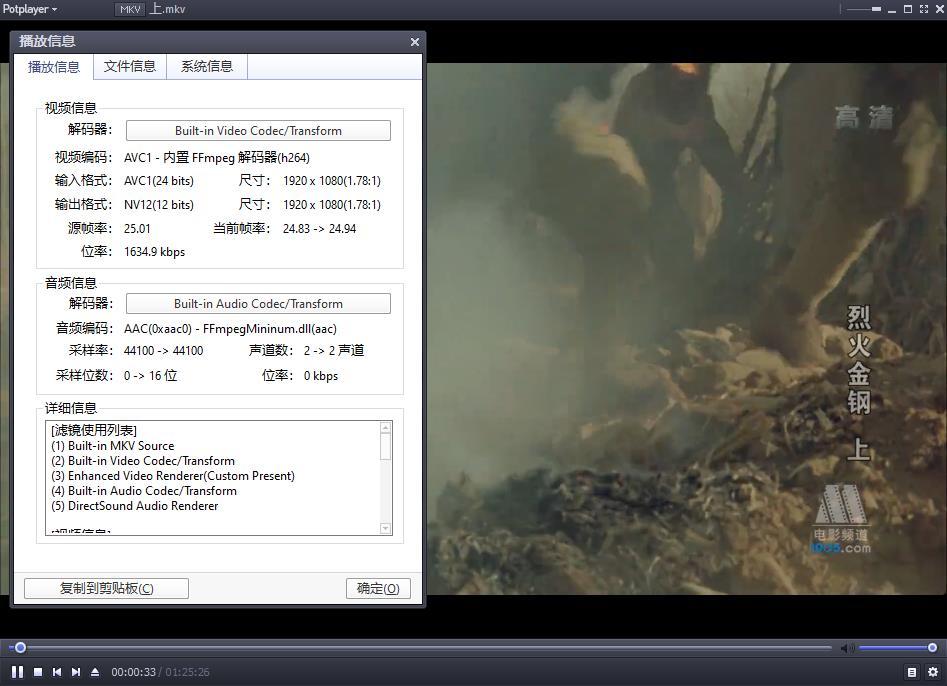947x686 pixels.
Task: Open the Potplayer main menu dropdown
Action: (x=29, y=9)
